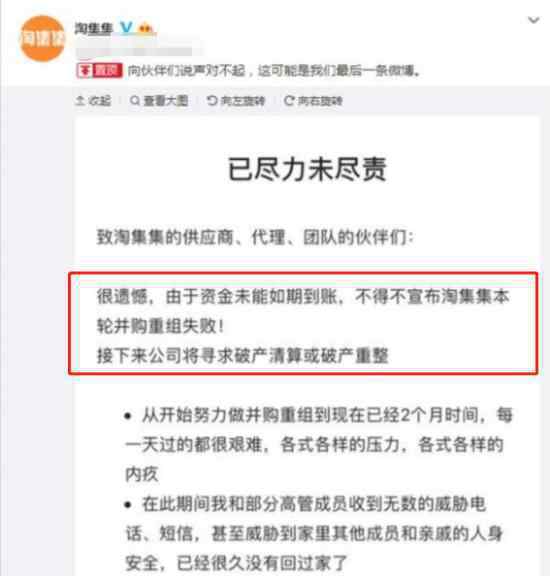Click the 置顶 pinned label
The height and width of the screenshot is (576, 550).
[107, 70]
